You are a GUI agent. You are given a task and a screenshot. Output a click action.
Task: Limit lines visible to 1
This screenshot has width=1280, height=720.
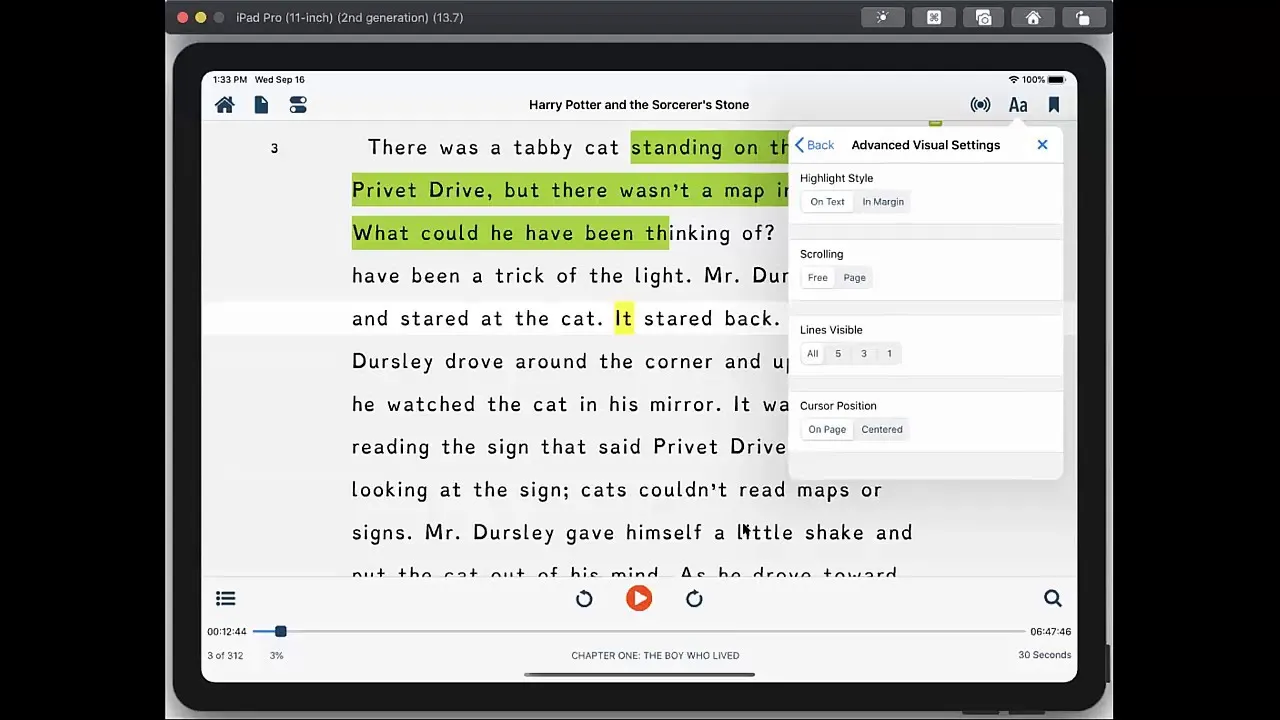[889, 354]
